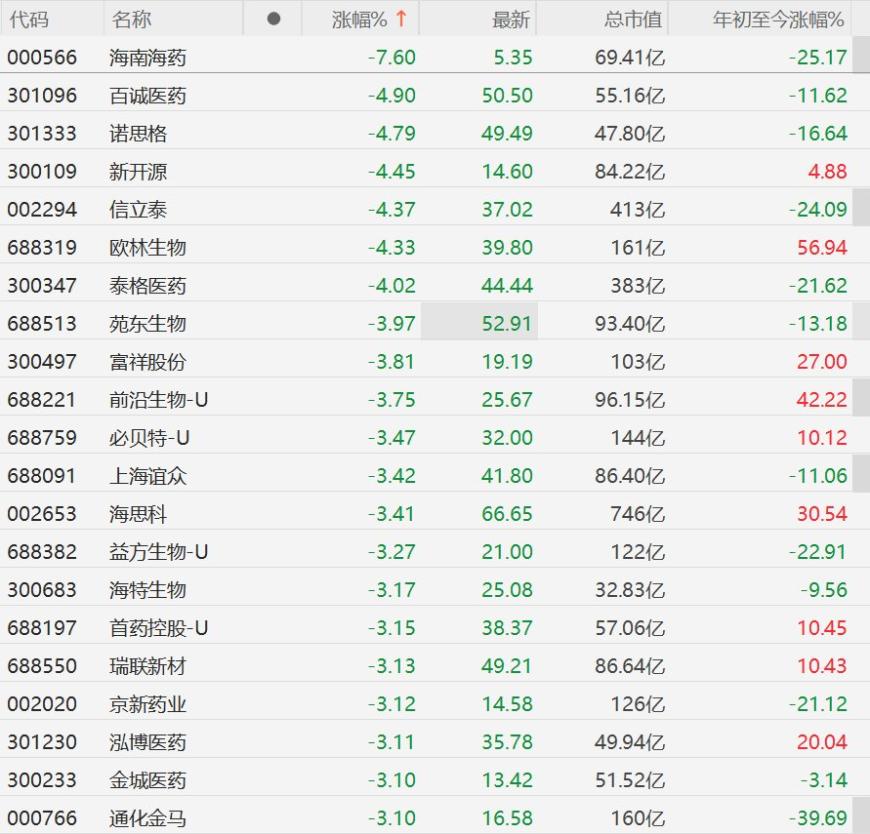
Task: Click latest price 50.50
Action: tap(507, 95)
